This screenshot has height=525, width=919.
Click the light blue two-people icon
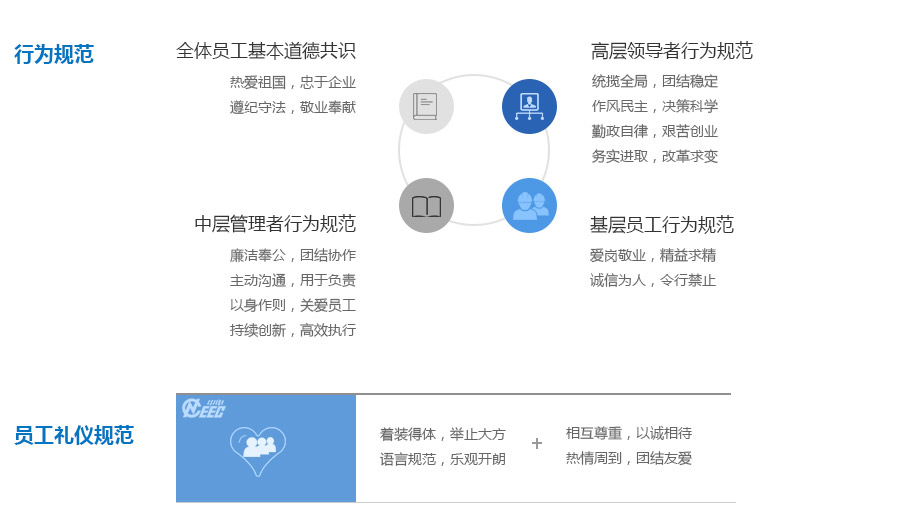[529, 206]
